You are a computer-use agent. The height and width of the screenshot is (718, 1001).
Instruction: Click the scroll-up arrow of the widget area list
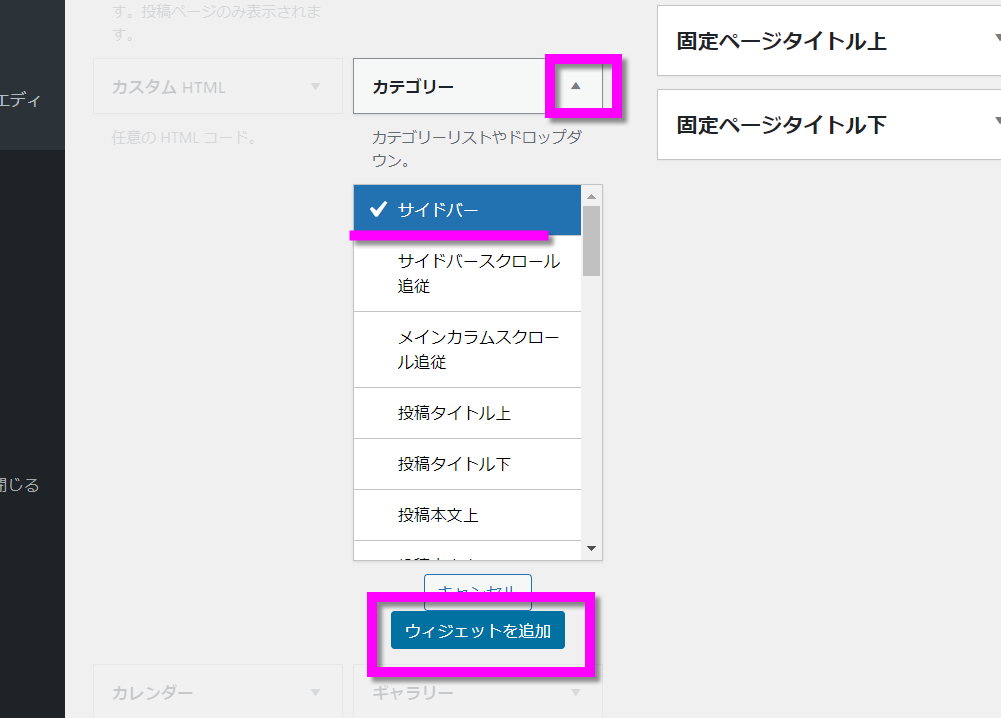point(591,195)
